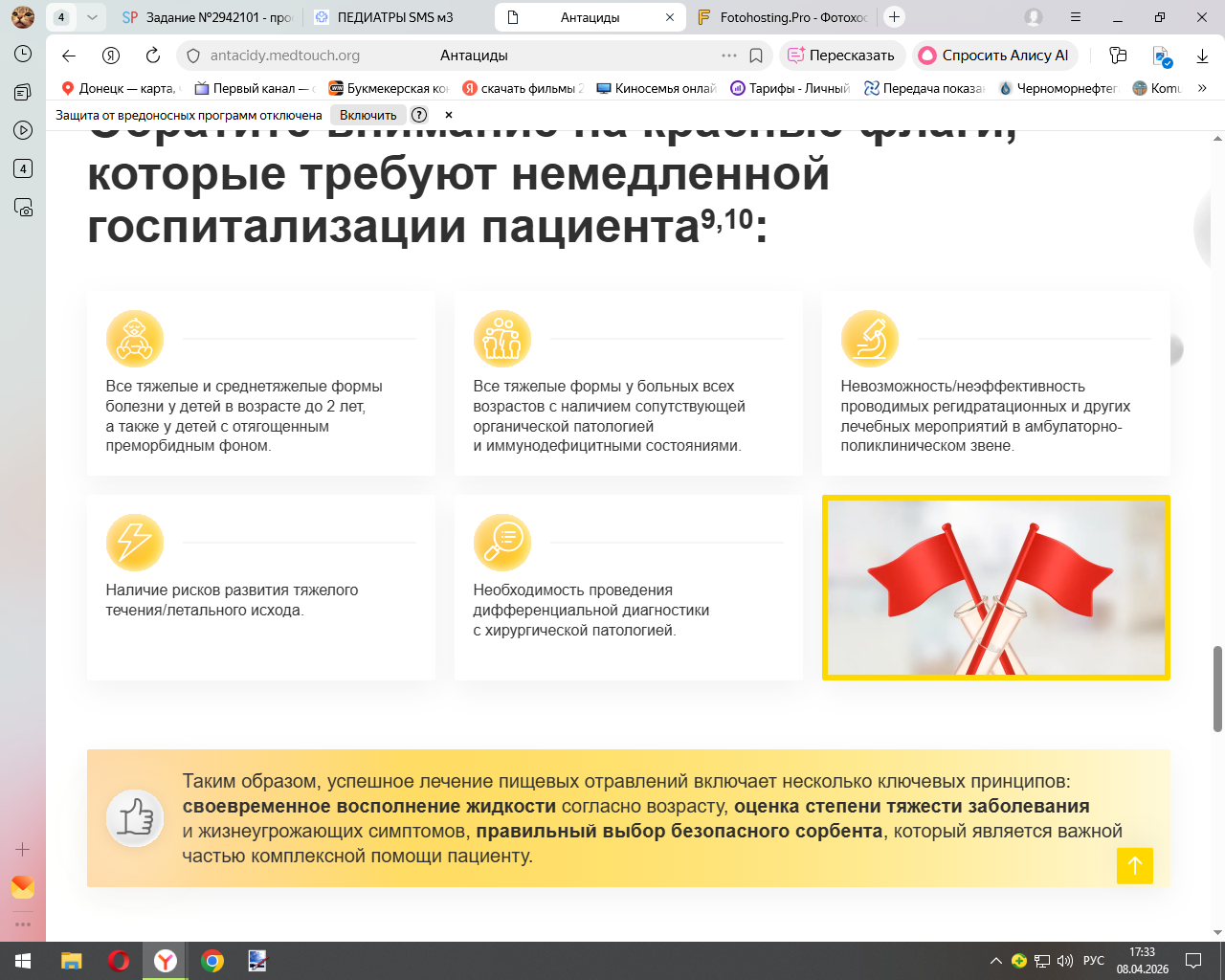Switch to the ПЕДИАТРЫ SMS м3 tab
1225x980 pixels.
[x=394, y=17]
